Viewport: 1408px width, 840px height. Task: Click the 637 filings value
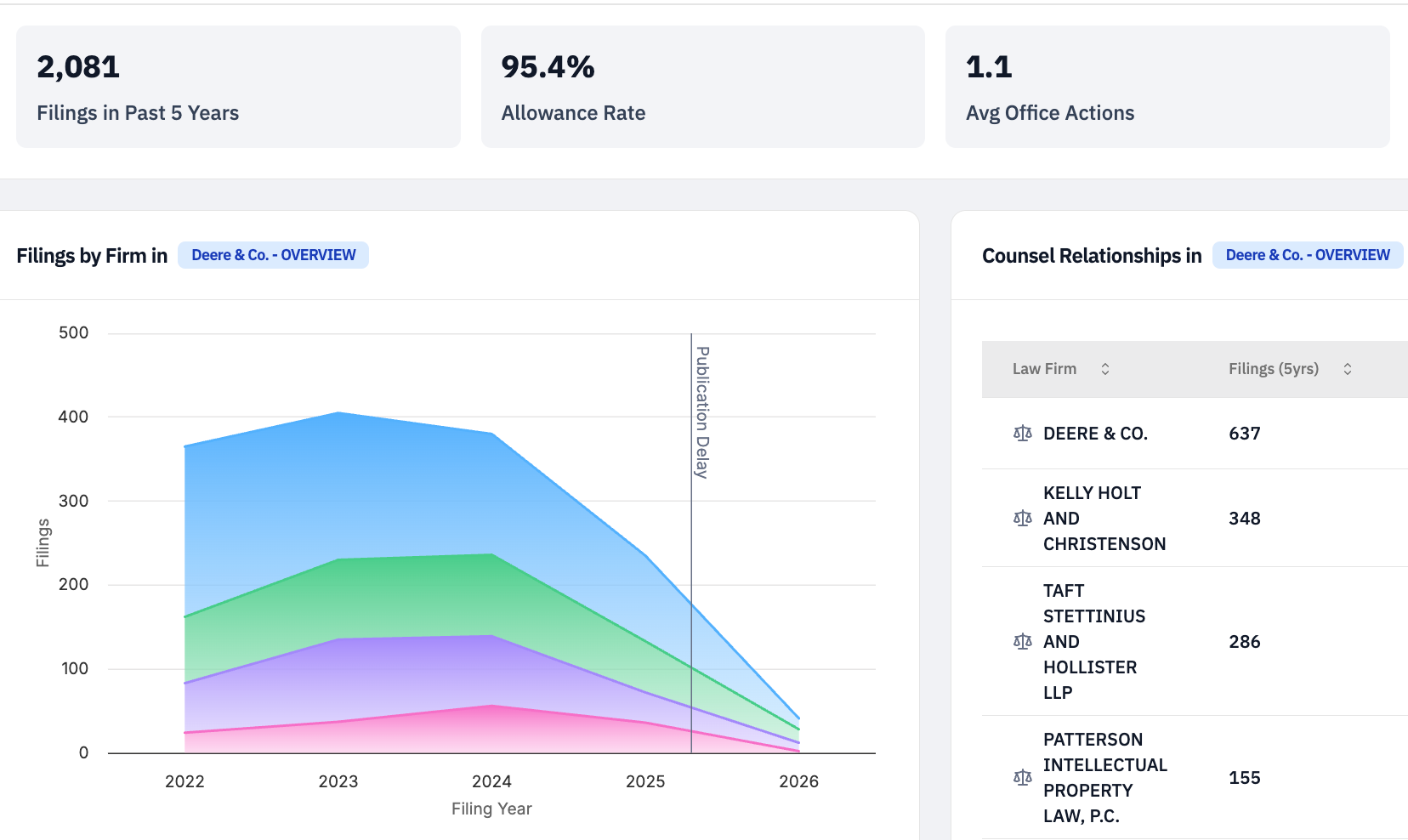pos(1245,434)
